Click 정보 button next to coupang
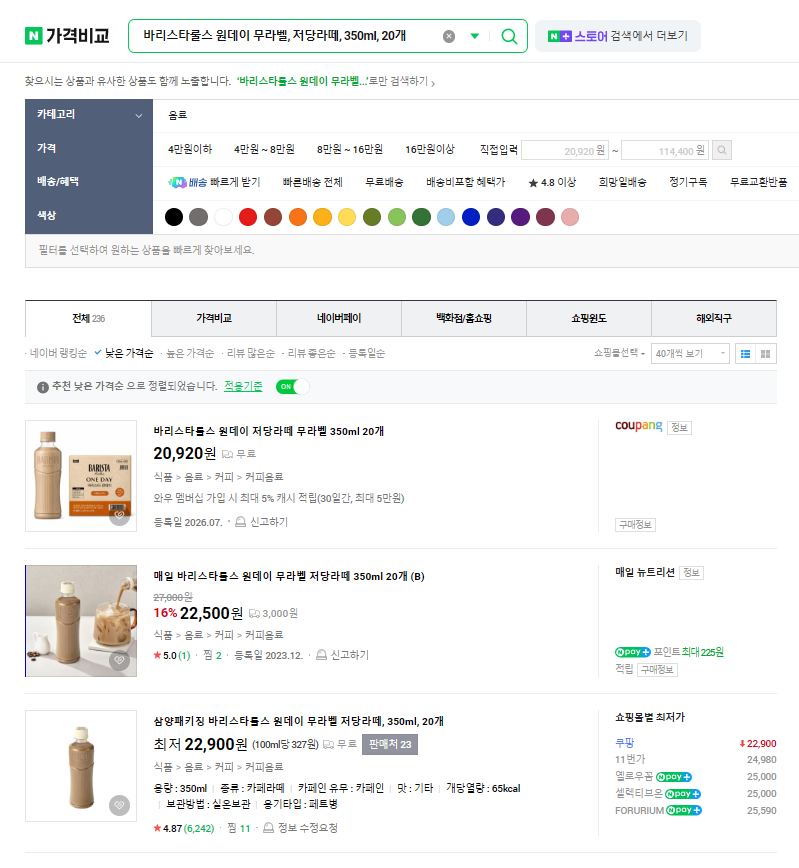Viewport: 799px width, 868px height. tap(679, 427)
